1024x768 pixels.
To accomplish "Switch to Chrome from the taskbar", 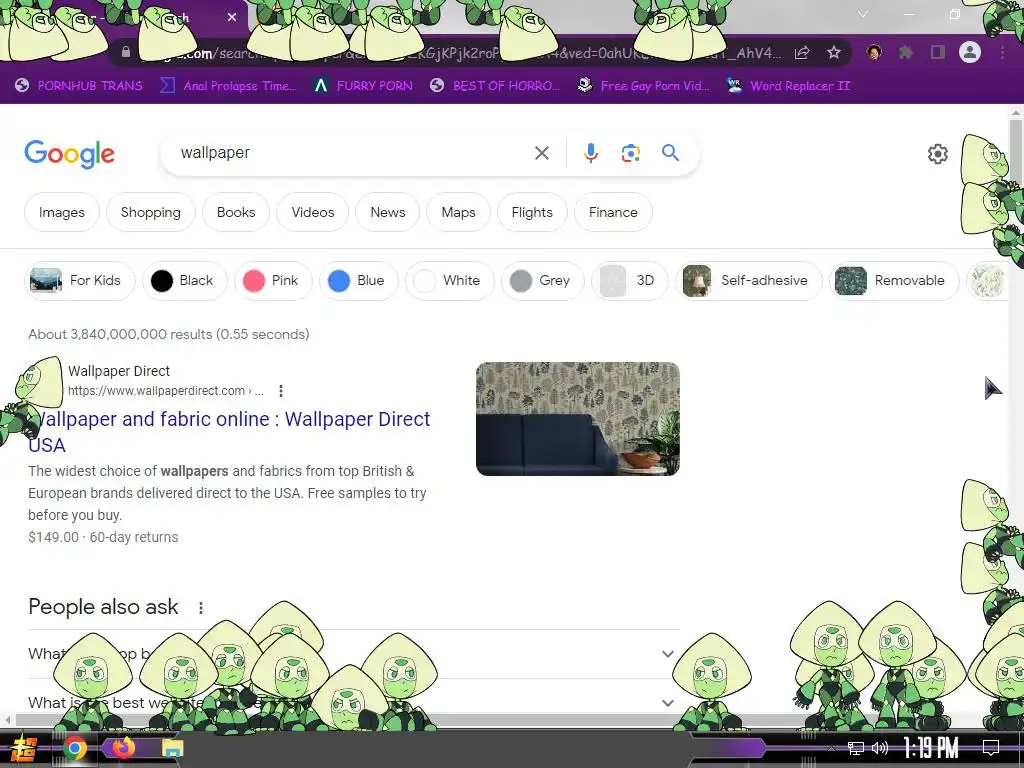I will point(75,748).
